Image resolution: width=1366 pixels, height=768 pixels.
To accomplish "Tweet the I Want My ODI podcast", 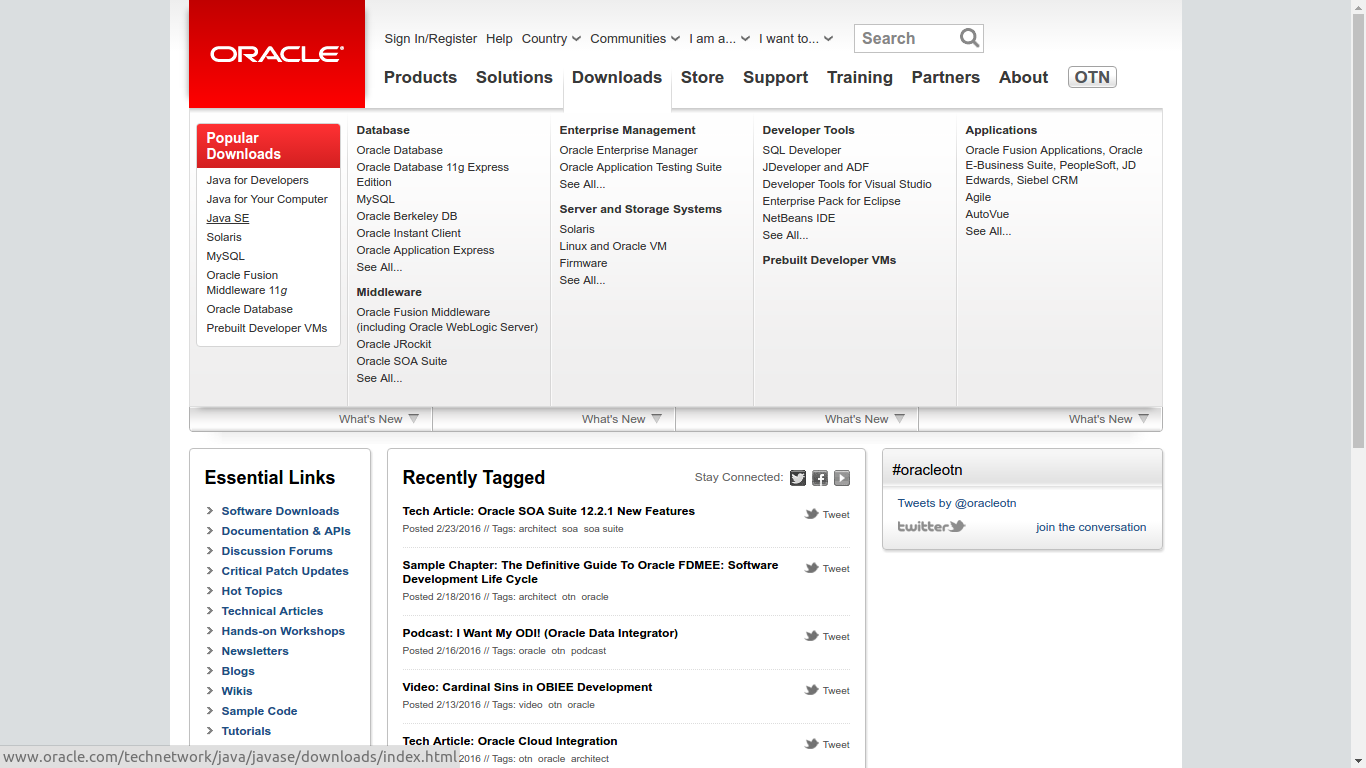I will [827, 636].
